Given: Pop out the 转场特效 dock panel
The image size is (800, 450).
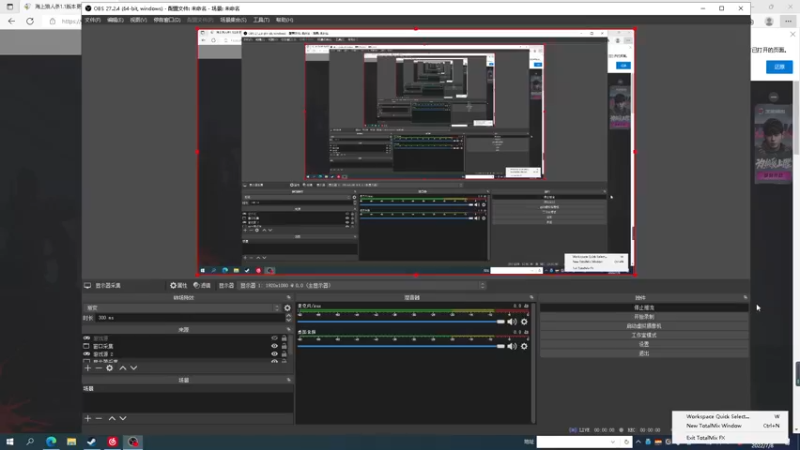Looking at the screenshot, I should pos(289,297).
